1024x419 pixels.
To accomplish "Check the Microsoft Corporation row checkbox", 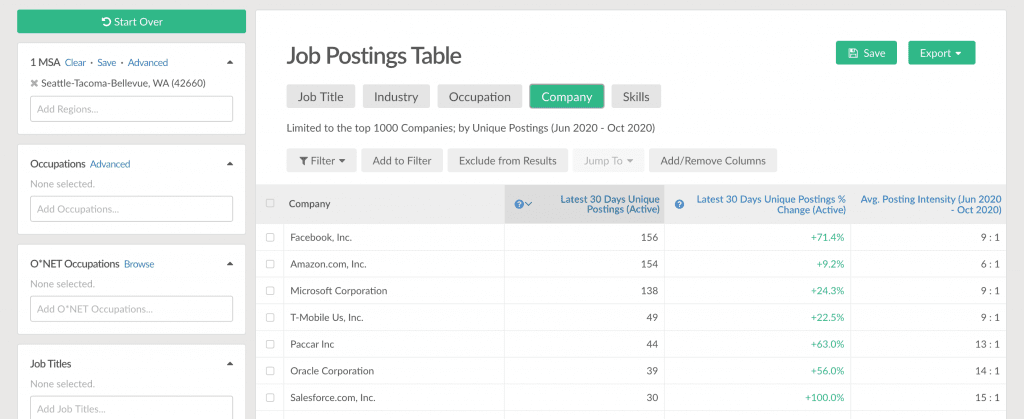I will 270,291.
